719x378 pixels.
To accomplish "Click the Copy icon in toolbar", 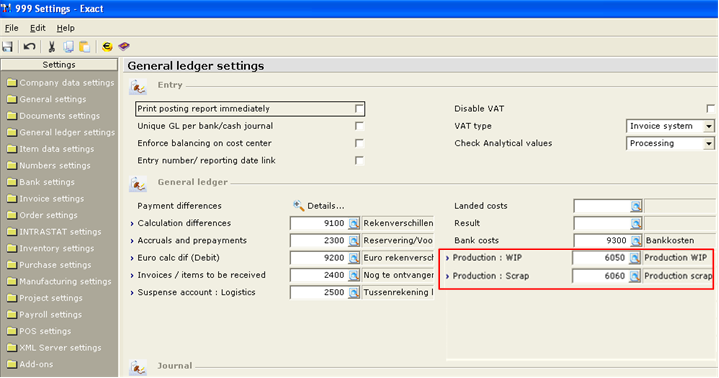I will coord(68,46).
